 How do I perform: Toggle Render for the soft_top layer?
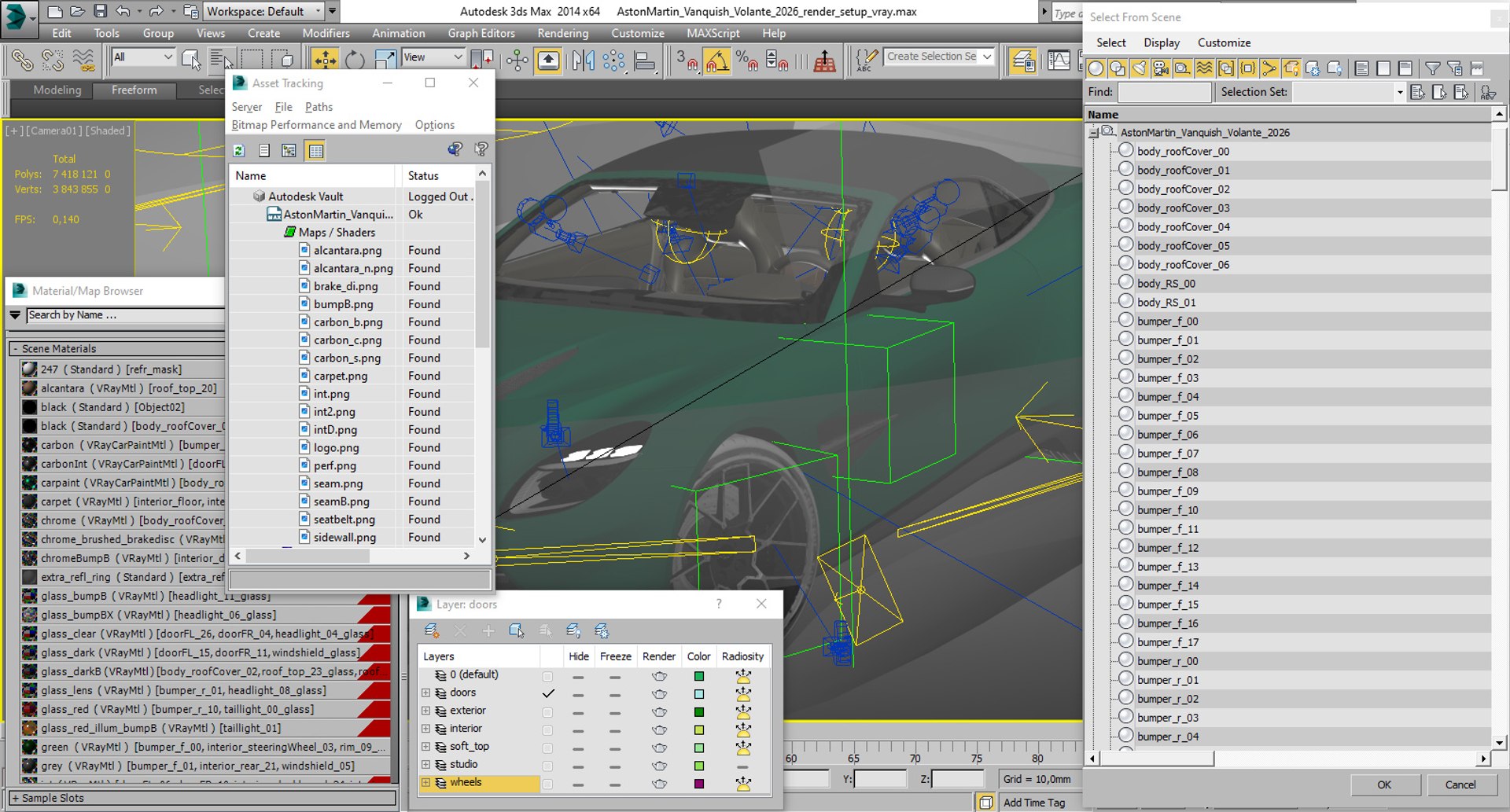click(659, 748)
